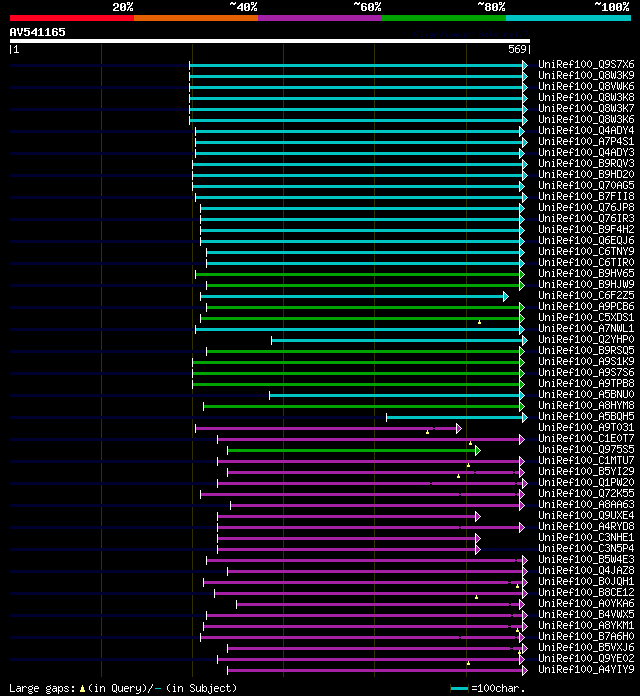View the UniRef100_A8AA63 label
The image size is (640, 696).
[586, 504]
